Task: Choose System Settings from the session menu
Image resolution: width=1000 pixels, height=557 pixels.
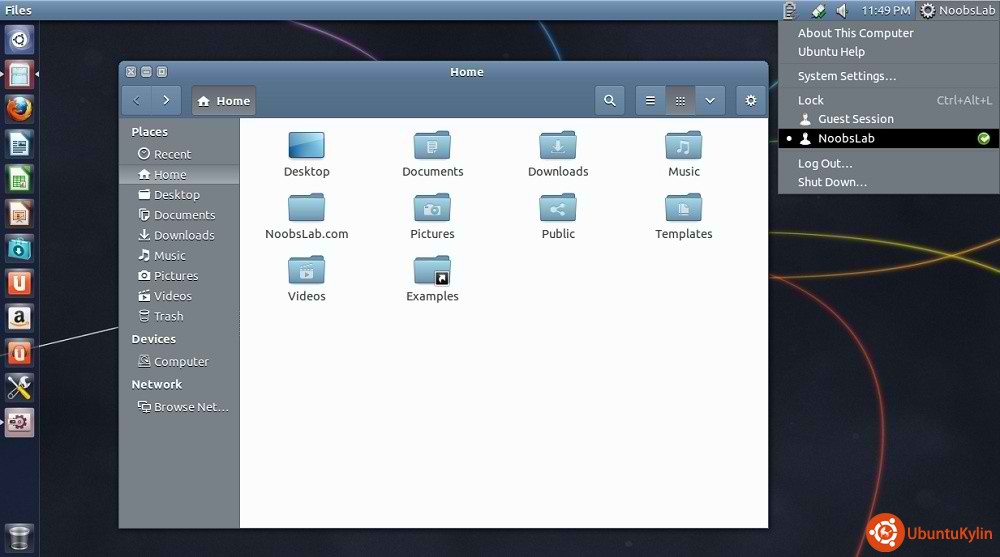Action: (846, 76)
